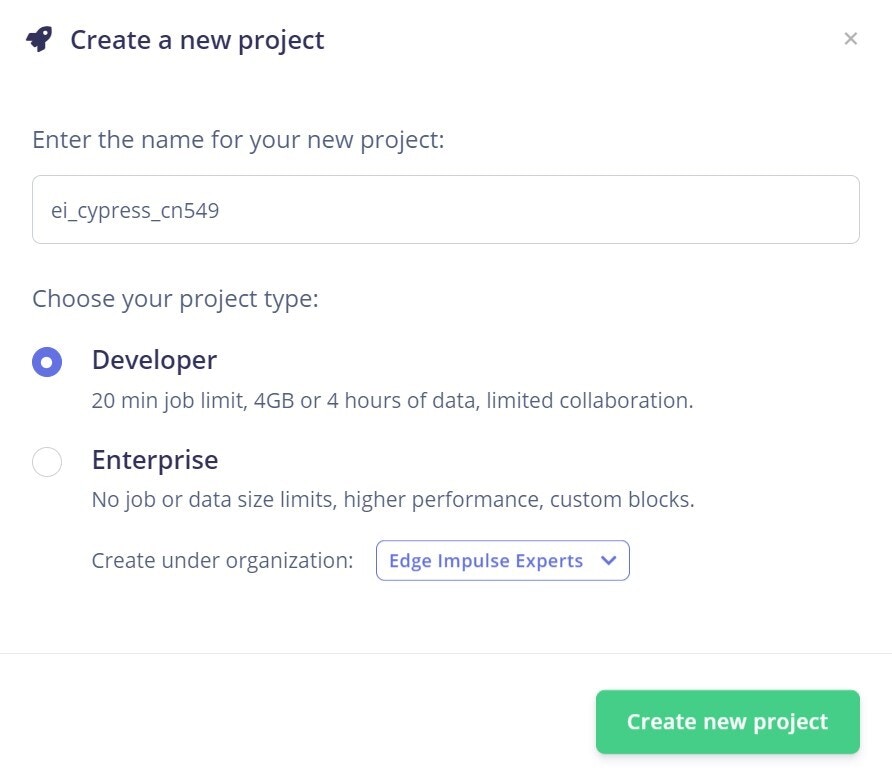Click the 'Enter the name for your new project' label
Image resolution: width=892 pixels, height=783 pixels.
[238, 140]
